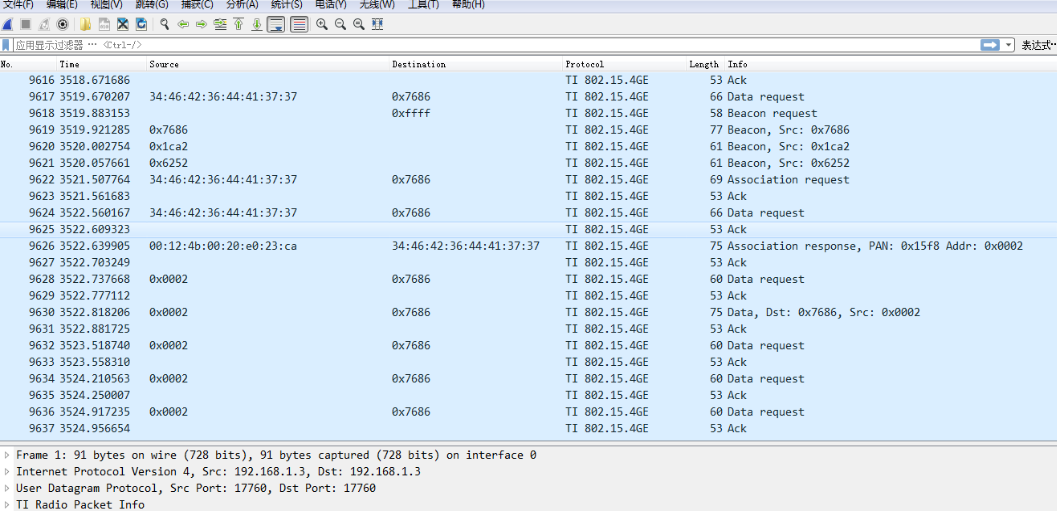Sort by the Protocol column header
The image size is (1057, 511).
pos(624,65)
